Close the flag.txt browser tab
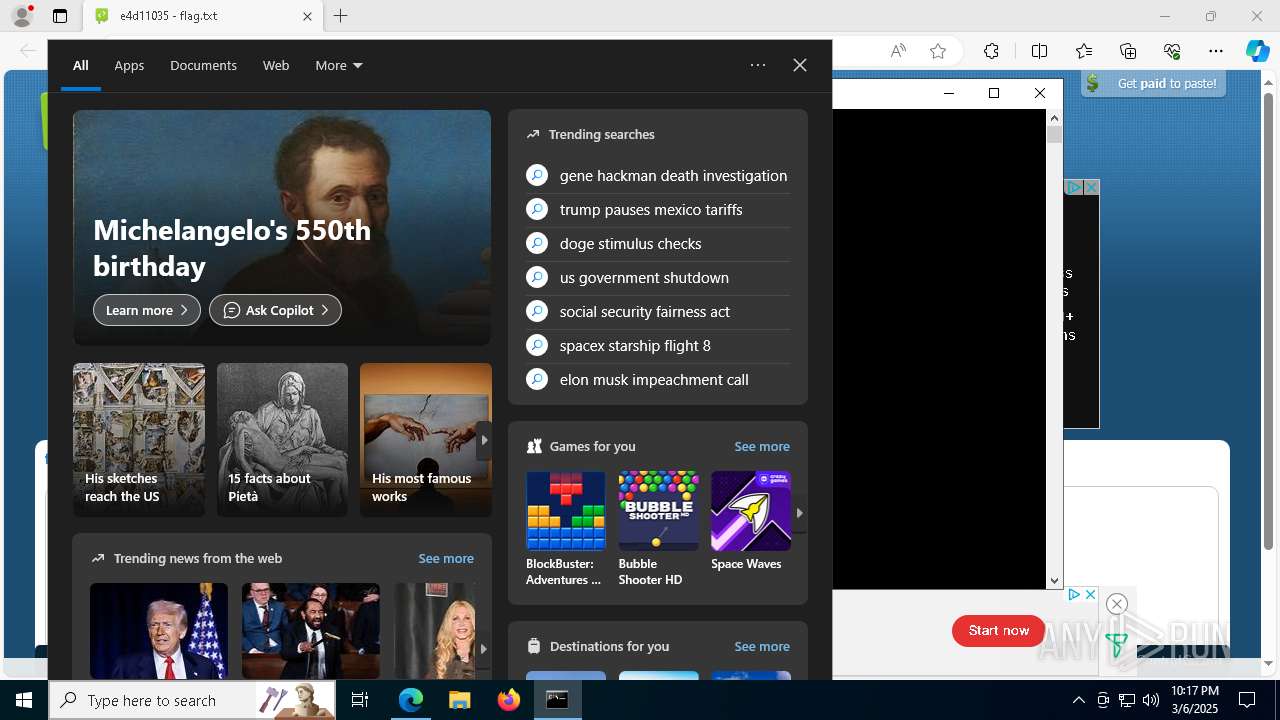This screenshot has width=1280, height=720. coord(307,16)
